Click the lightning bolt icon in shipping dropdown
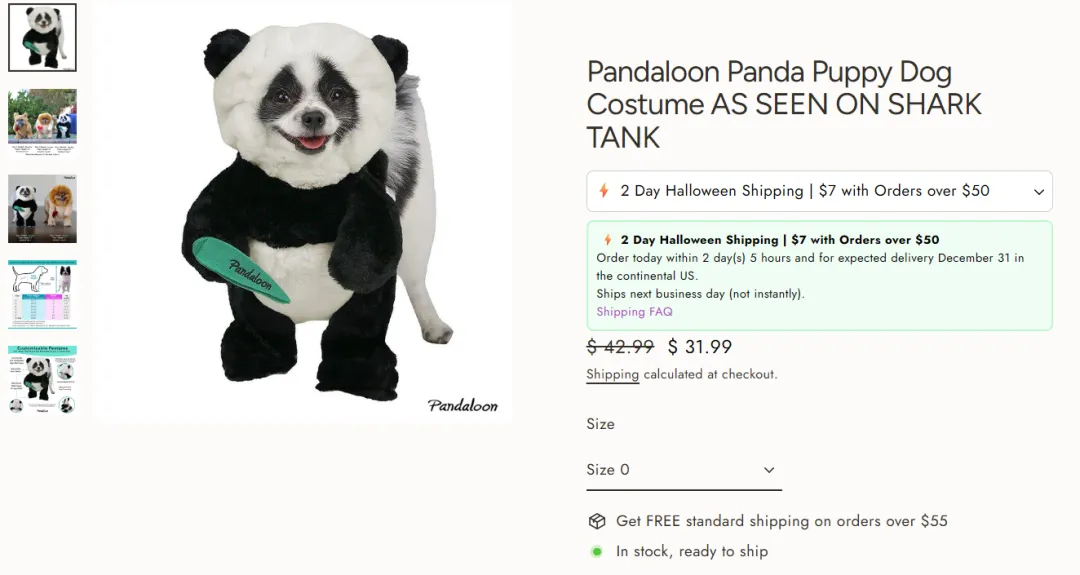 [604, 191]
